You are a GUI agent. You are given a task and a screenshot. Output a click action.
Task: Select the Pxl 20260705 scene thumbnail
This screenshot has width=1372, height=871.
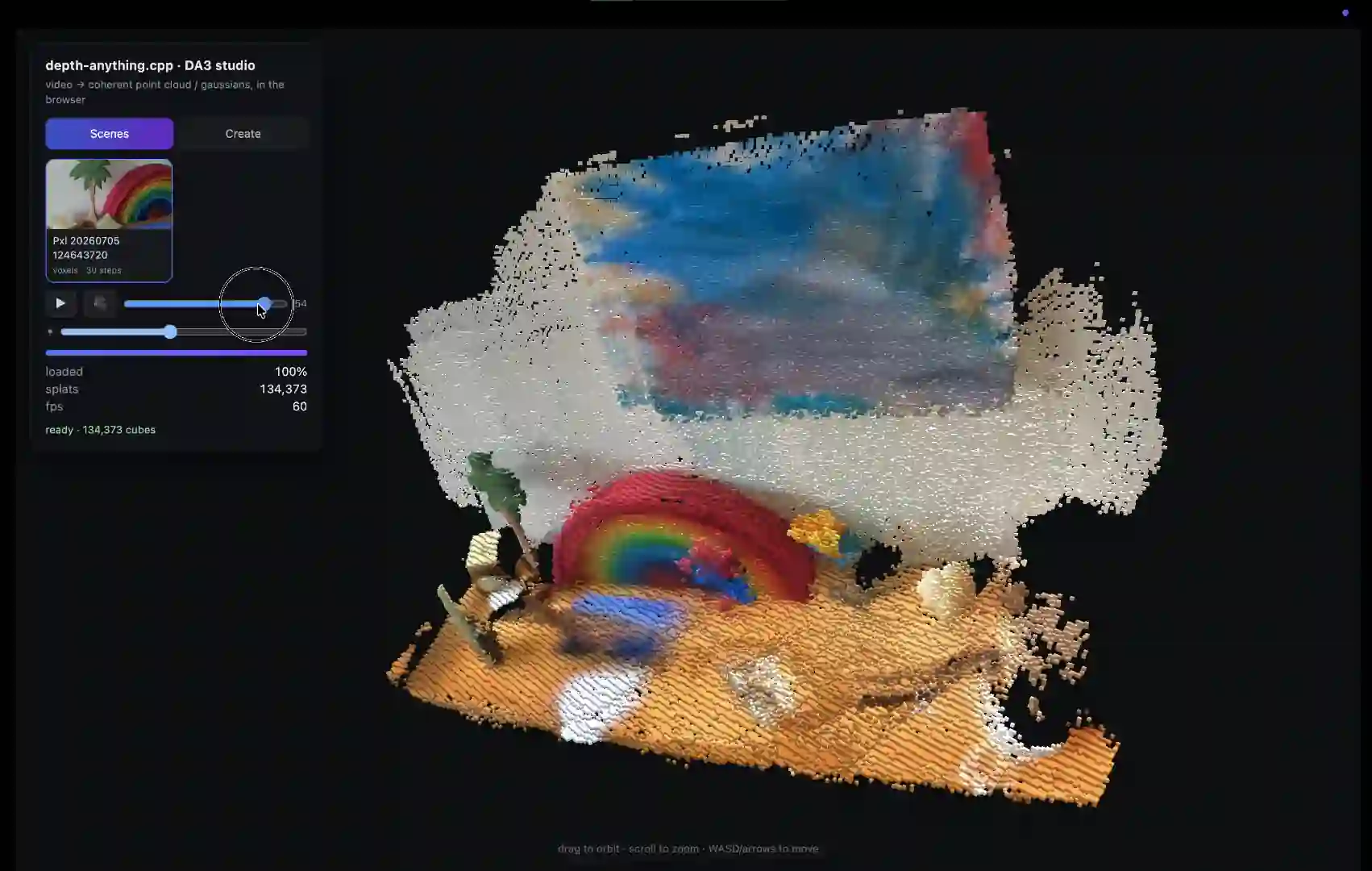coord(109,221)
